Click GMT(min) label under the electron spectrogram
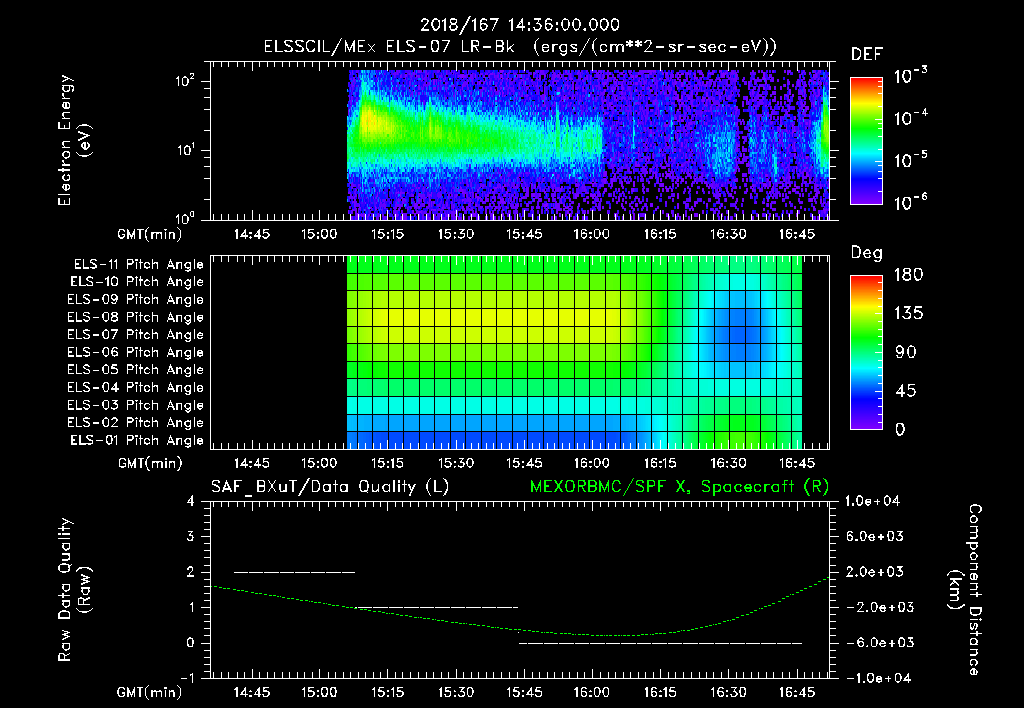The width and height of the screenshot is (1024, 708). coord(150,234)
